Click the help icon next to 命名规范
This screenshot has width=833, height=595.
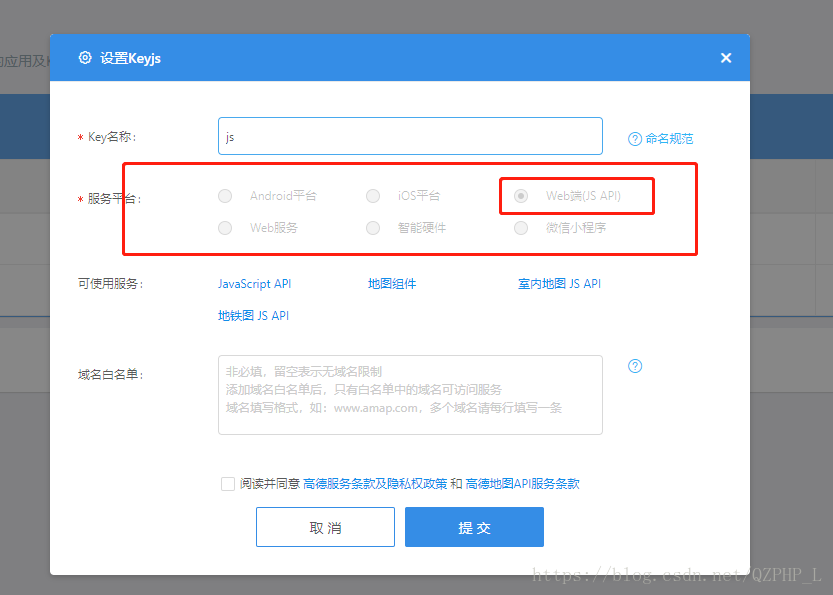point(637,137)
